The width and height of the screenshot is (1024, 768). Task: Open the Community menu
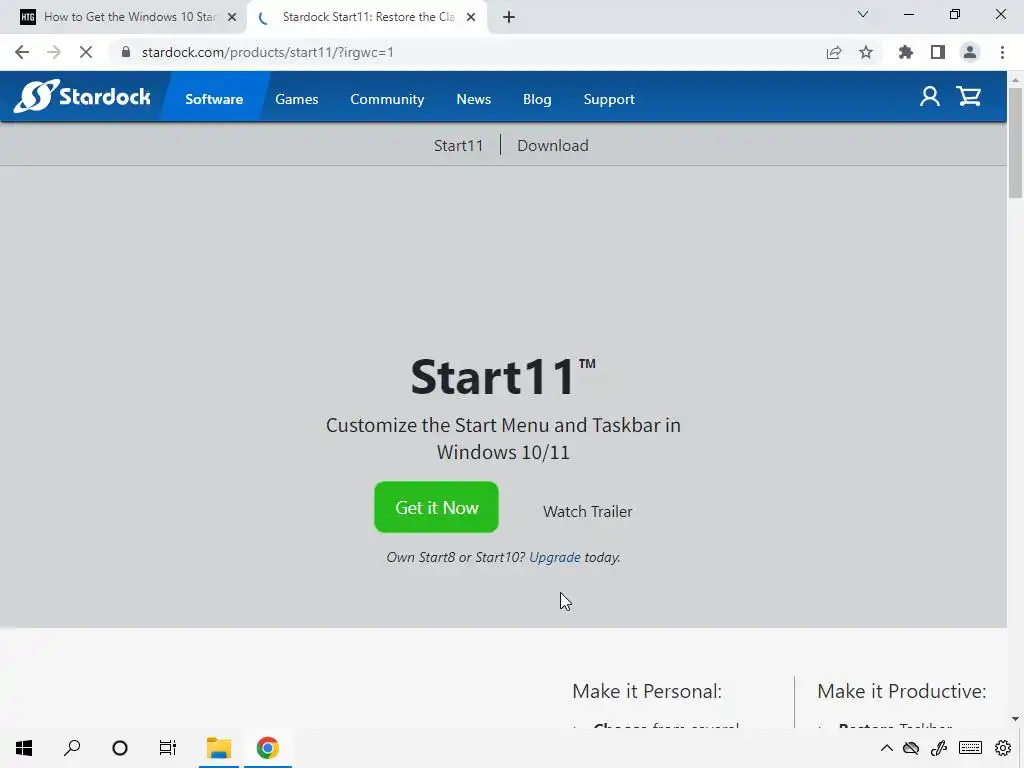tap(387, 99)
